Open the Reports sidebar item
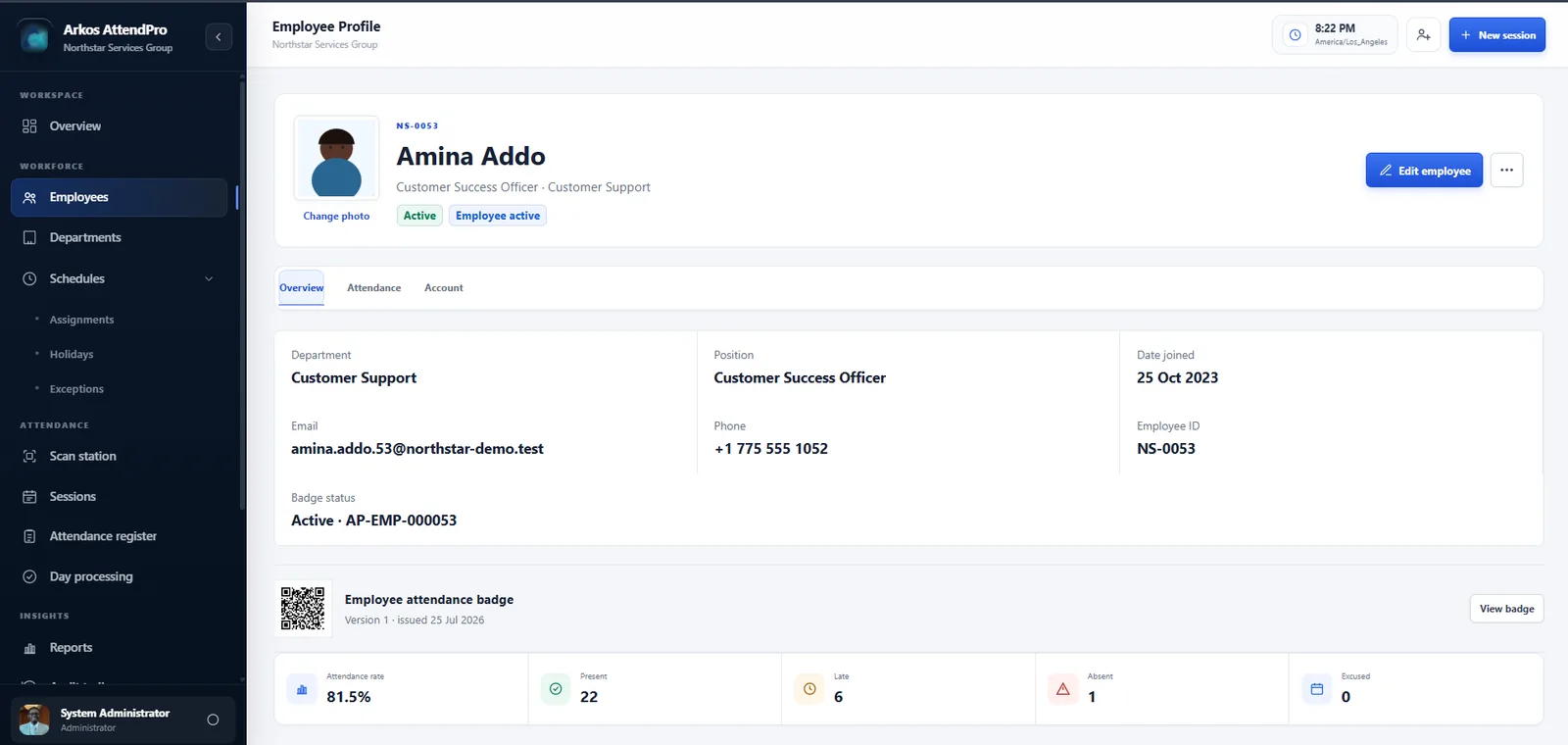The width and height of the screenshot is (1568, 745). [120, 648]
